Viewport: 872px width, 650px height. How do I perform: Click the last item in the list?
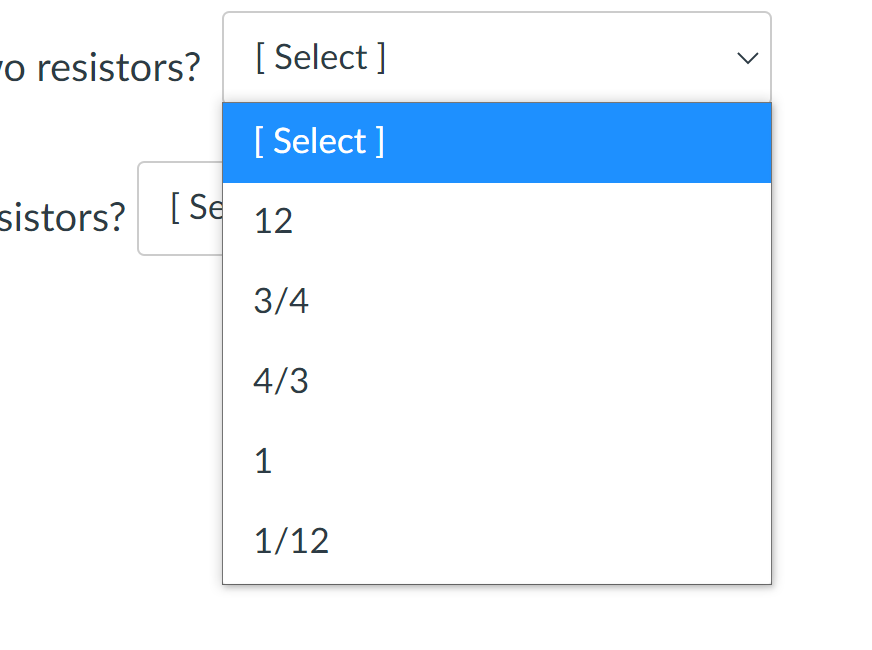[290, 540]
